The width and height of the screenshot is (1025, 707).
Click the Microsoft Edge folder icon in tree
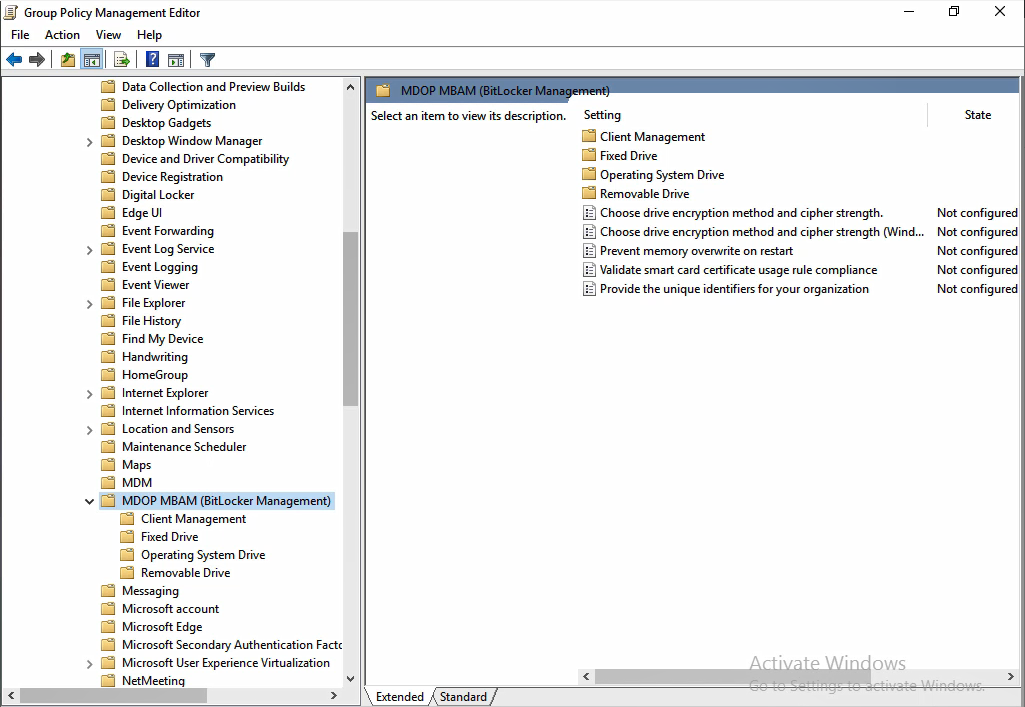tap(109, 627)
